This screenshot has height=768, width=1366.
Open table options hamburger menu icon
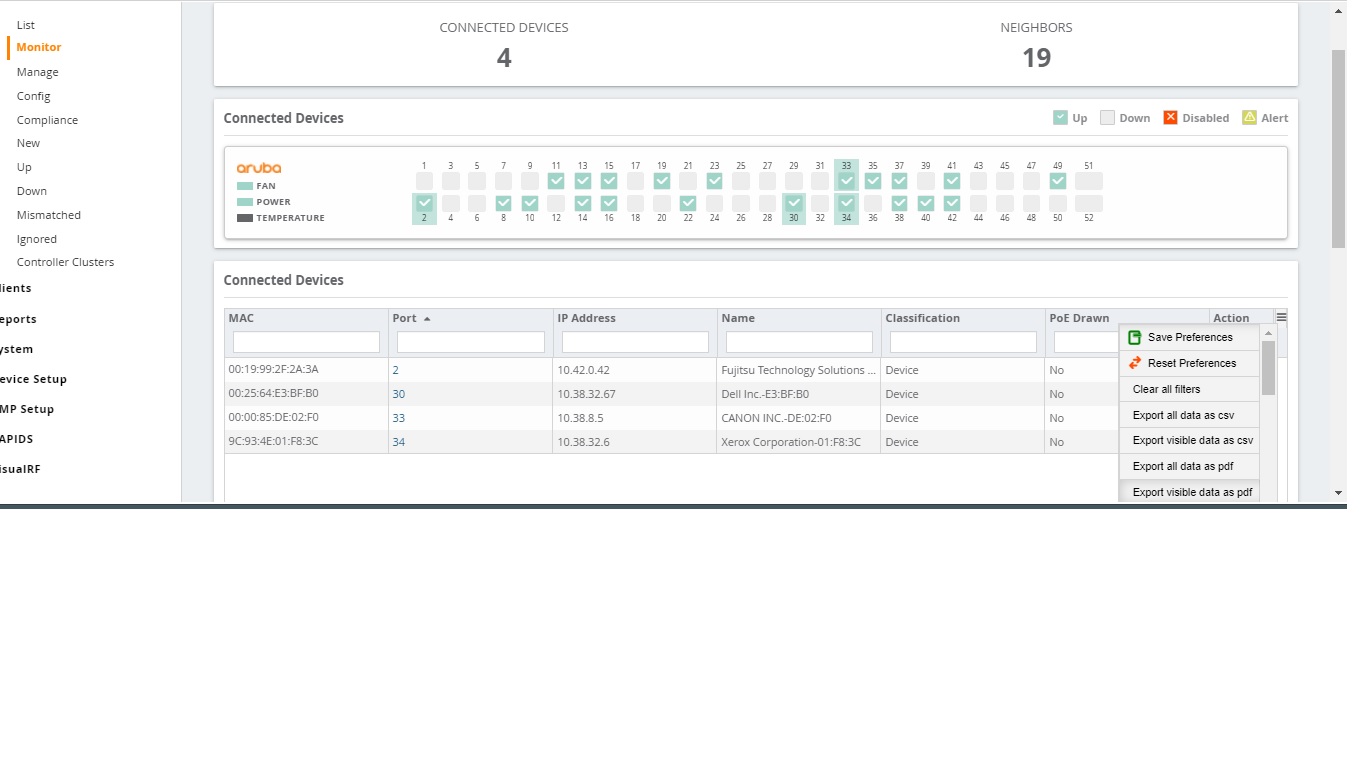click(1281, 317)
